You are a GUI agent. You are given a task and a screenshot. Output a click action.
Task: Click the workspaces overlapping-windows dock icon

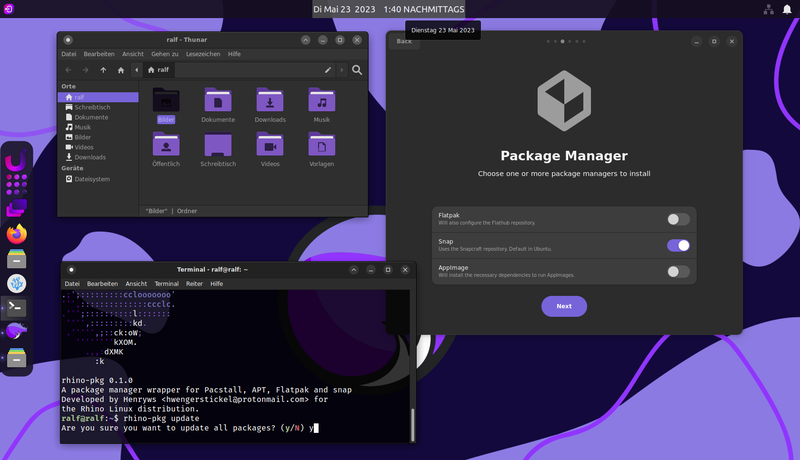point(16,209)
